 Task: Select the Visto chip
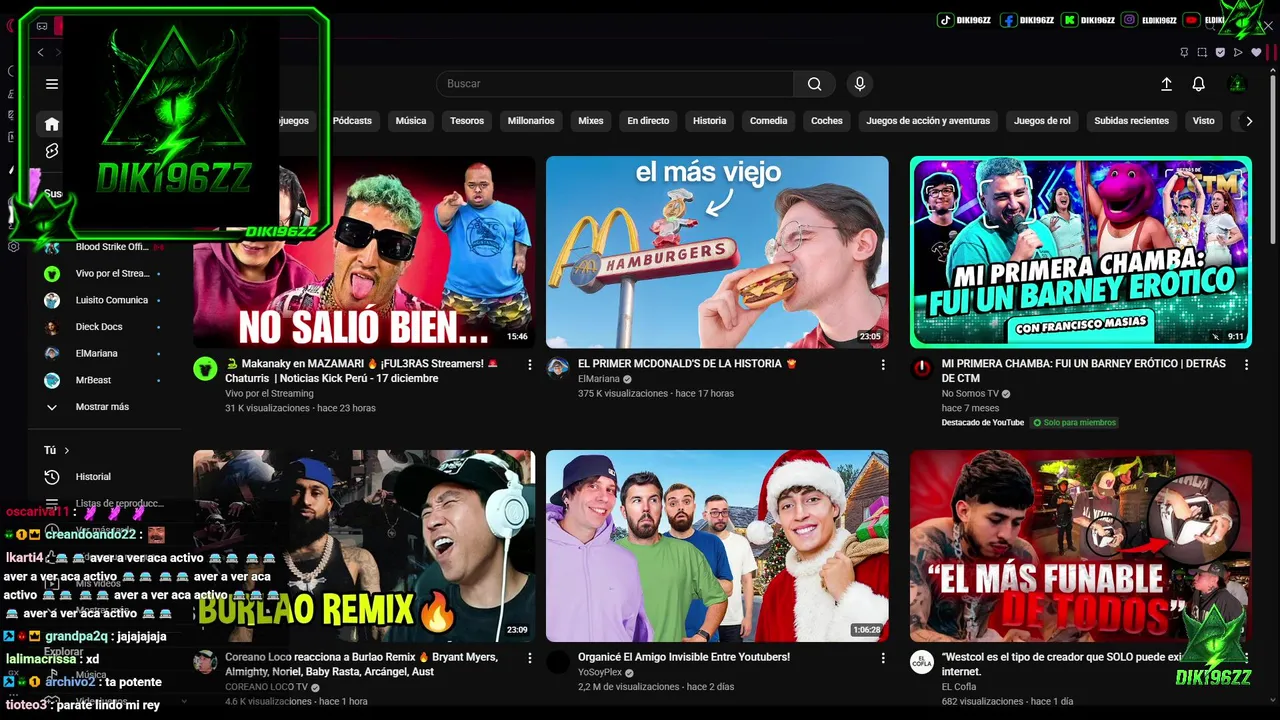coord(1204,121)
